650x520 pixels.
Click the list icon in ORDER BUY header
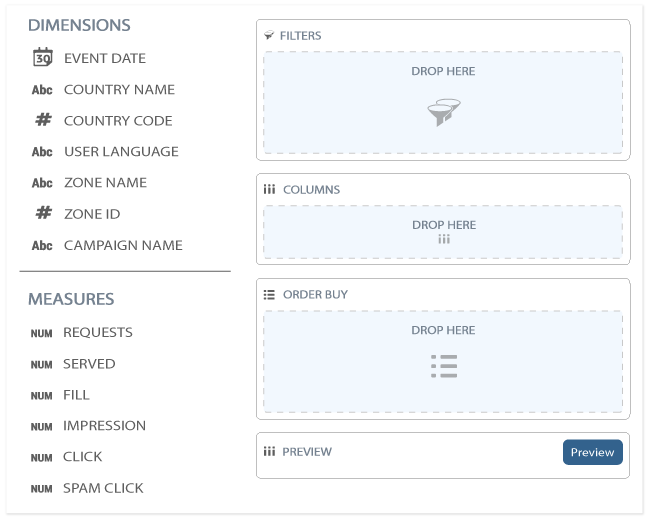(269, 294)
